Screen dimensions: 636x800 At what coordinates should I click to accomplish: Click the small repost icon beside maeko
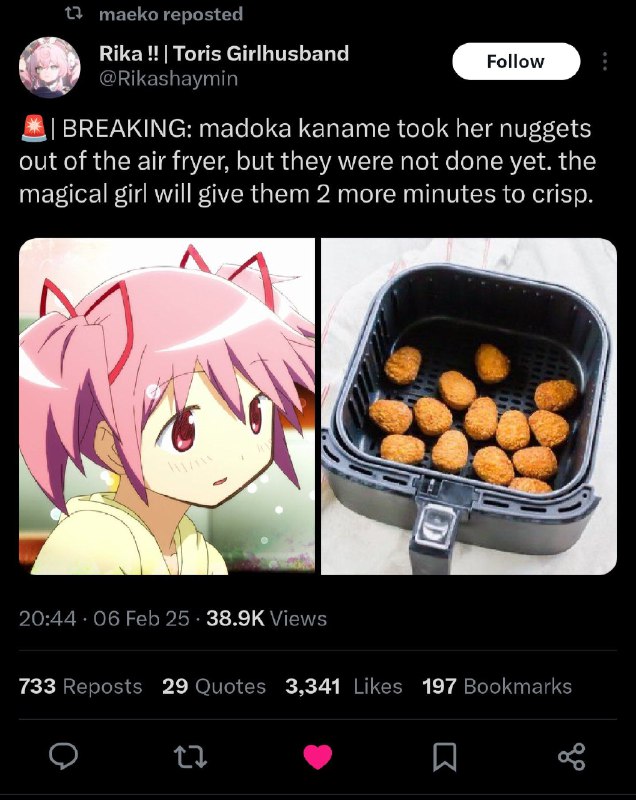[x=74, y=14]
